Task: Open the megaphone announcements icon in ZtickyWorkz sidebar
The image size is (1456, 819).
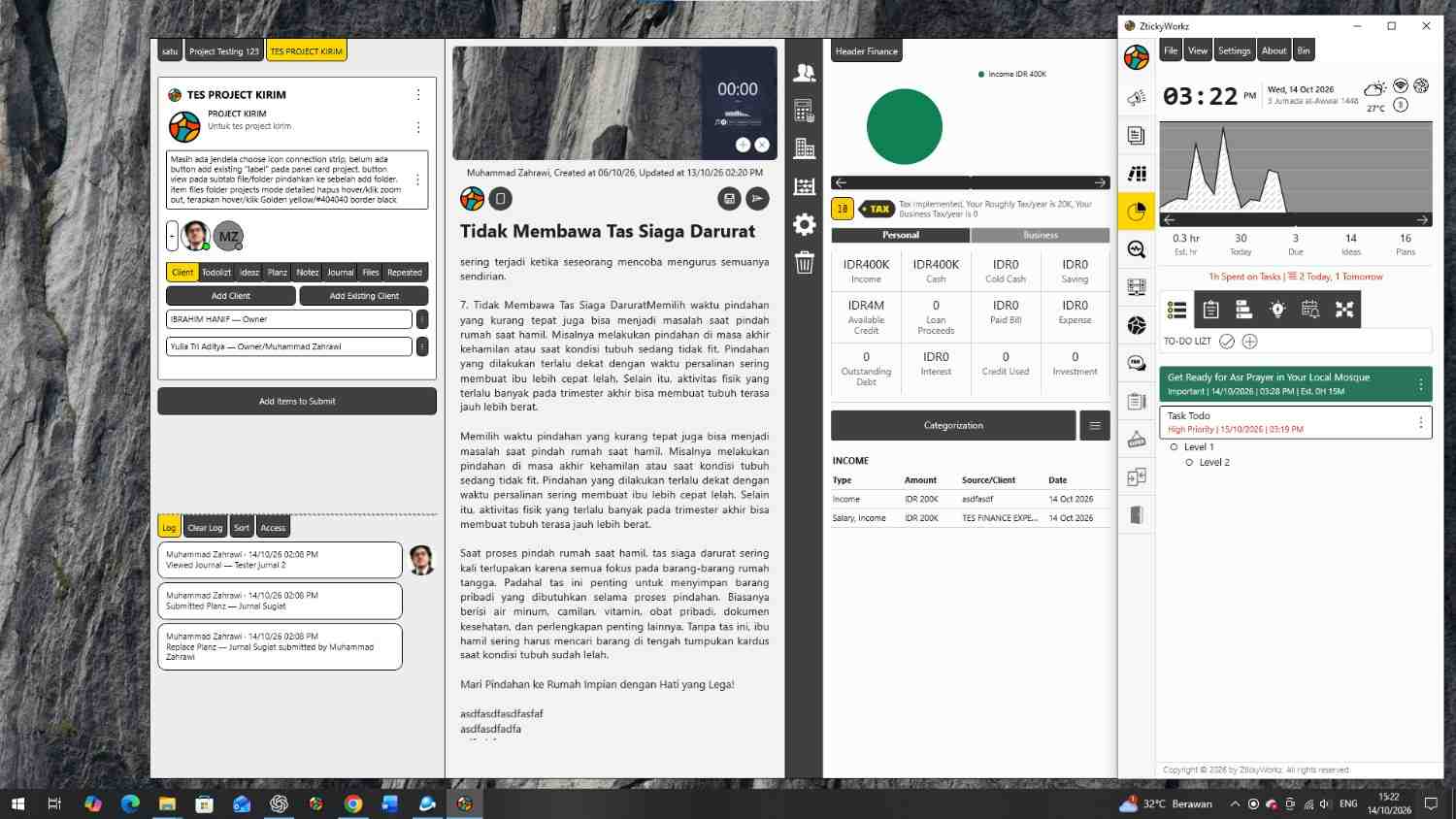Action: pos(1136,98)
